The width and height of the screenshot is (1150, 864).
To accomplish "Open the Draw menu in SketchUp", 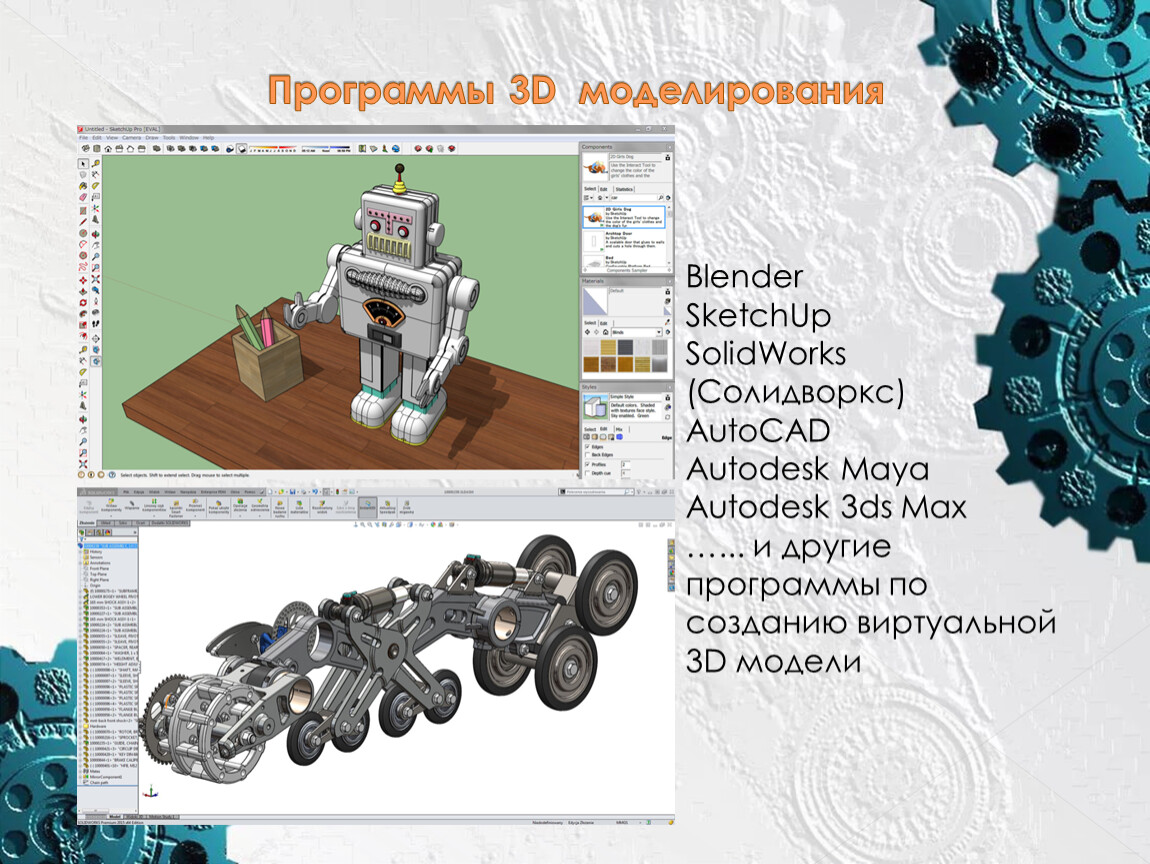I will 152,138.
